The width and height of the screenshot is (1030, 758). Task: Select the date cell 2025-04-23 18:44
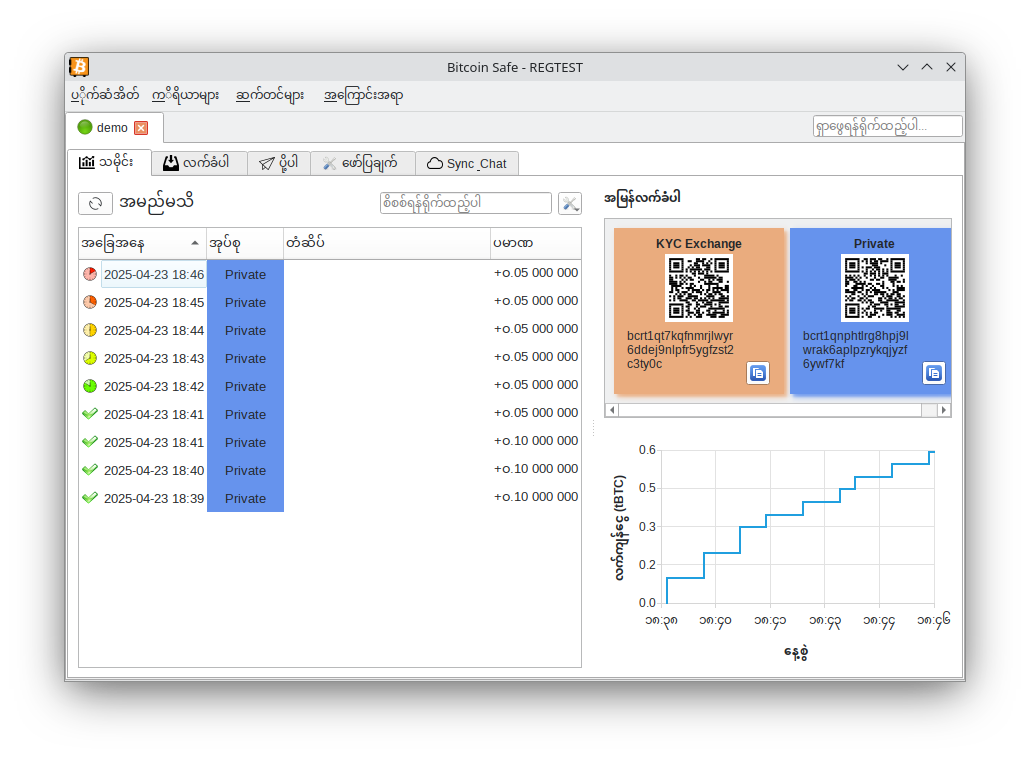pyautogui.click(x=154, y=330)
